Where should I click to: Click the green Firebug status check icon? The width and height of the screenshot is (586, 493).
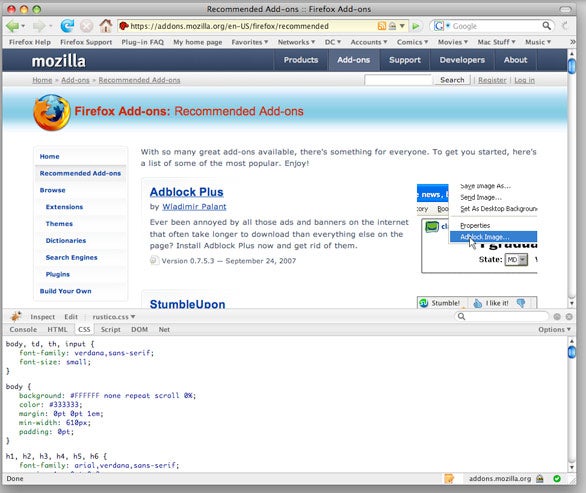click(557, 478)
